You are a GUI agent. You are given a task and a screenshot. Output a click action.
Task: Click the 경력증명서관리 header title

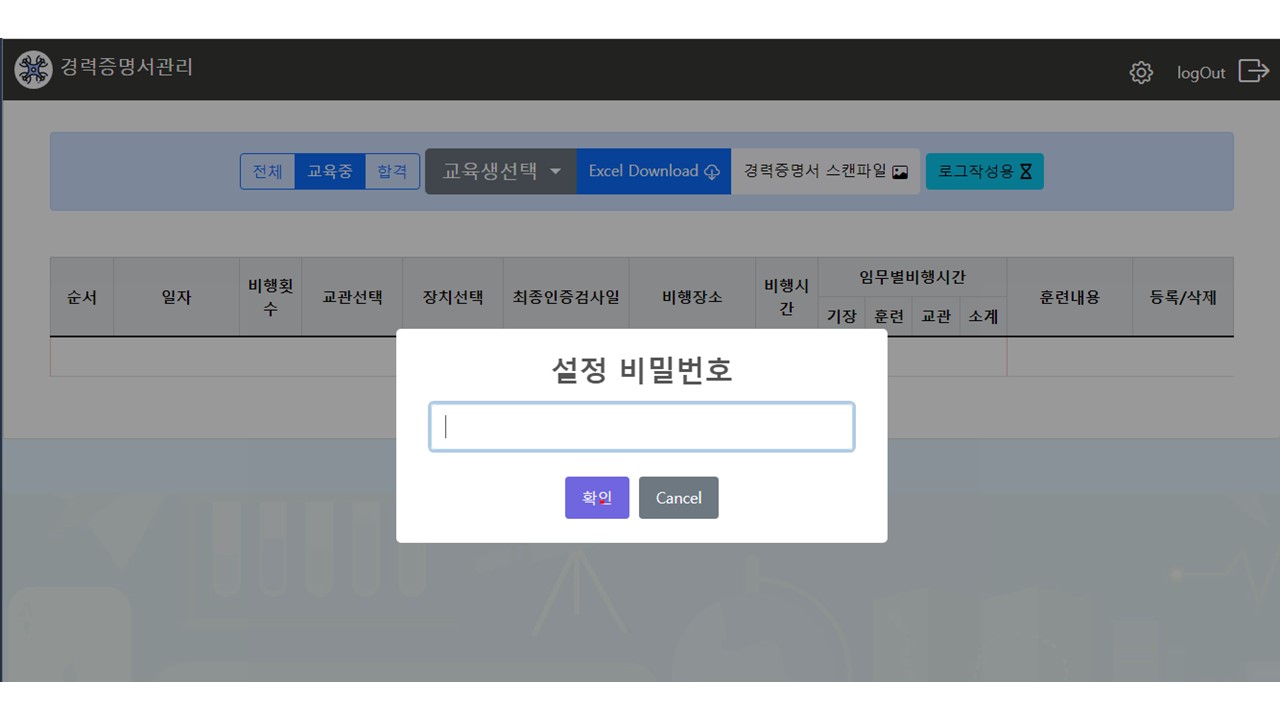(126, 68)
